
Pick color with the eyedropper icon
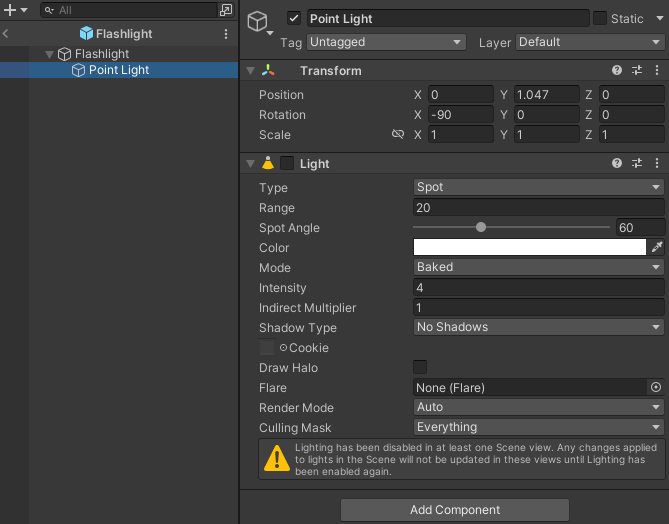pyautogui.click(x=657, y=247)
